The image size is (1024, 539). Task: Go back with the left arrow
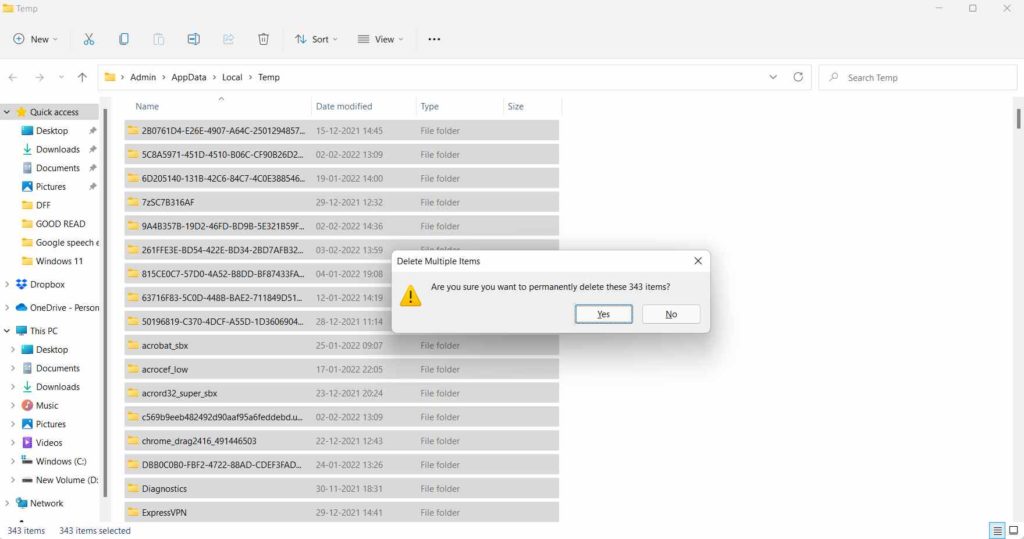[13, 77]
